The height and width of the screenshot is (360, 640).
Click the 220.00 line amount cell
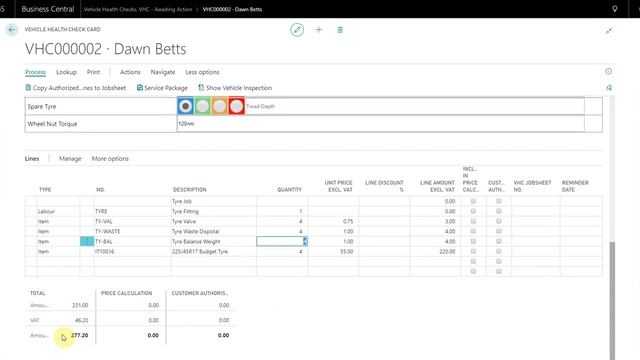pos(435,251)
